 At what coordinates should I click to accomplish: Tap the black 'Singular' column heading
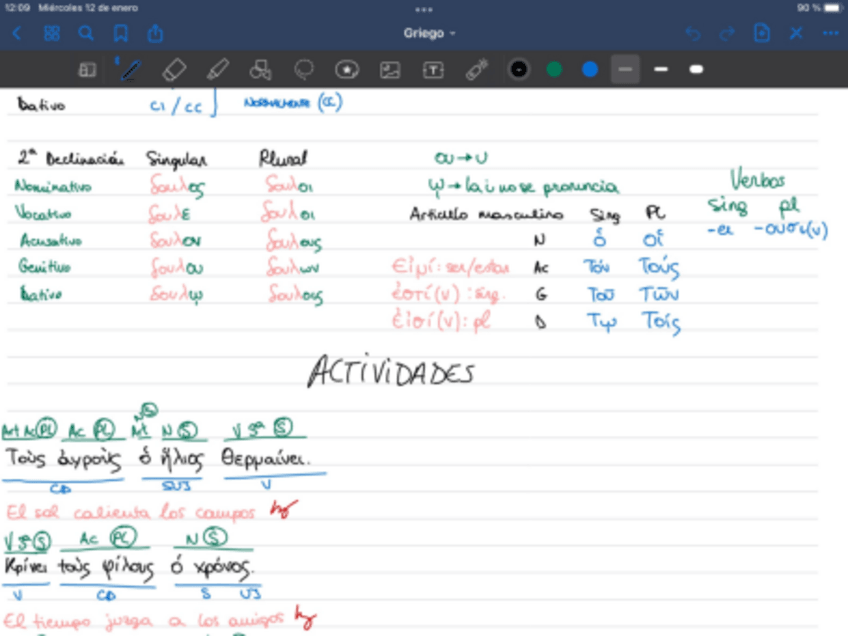click(176, 160)
